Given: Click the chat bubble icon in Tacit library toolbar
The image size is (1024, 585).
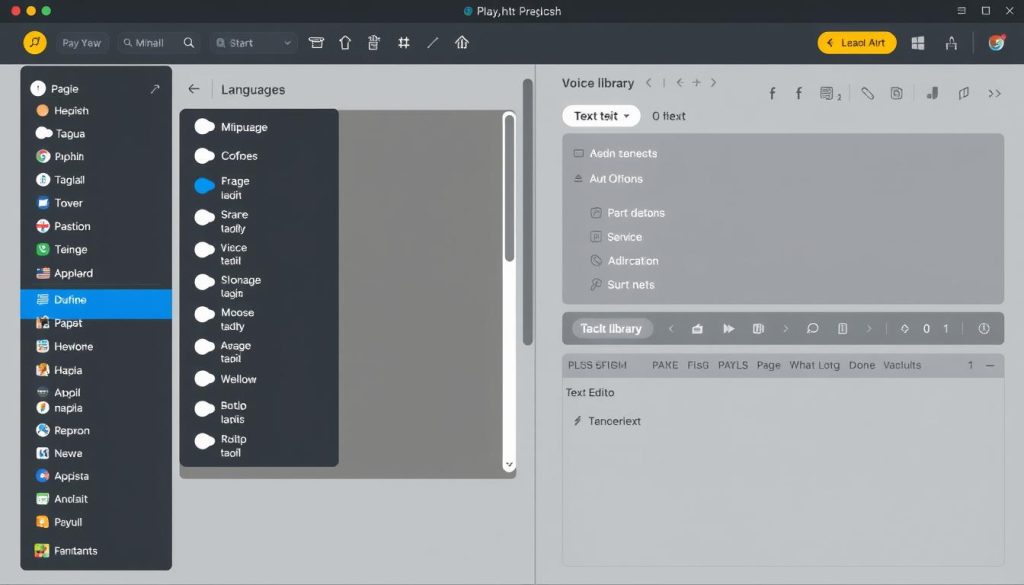Looking at the screenshot, I should pos(811,328).
